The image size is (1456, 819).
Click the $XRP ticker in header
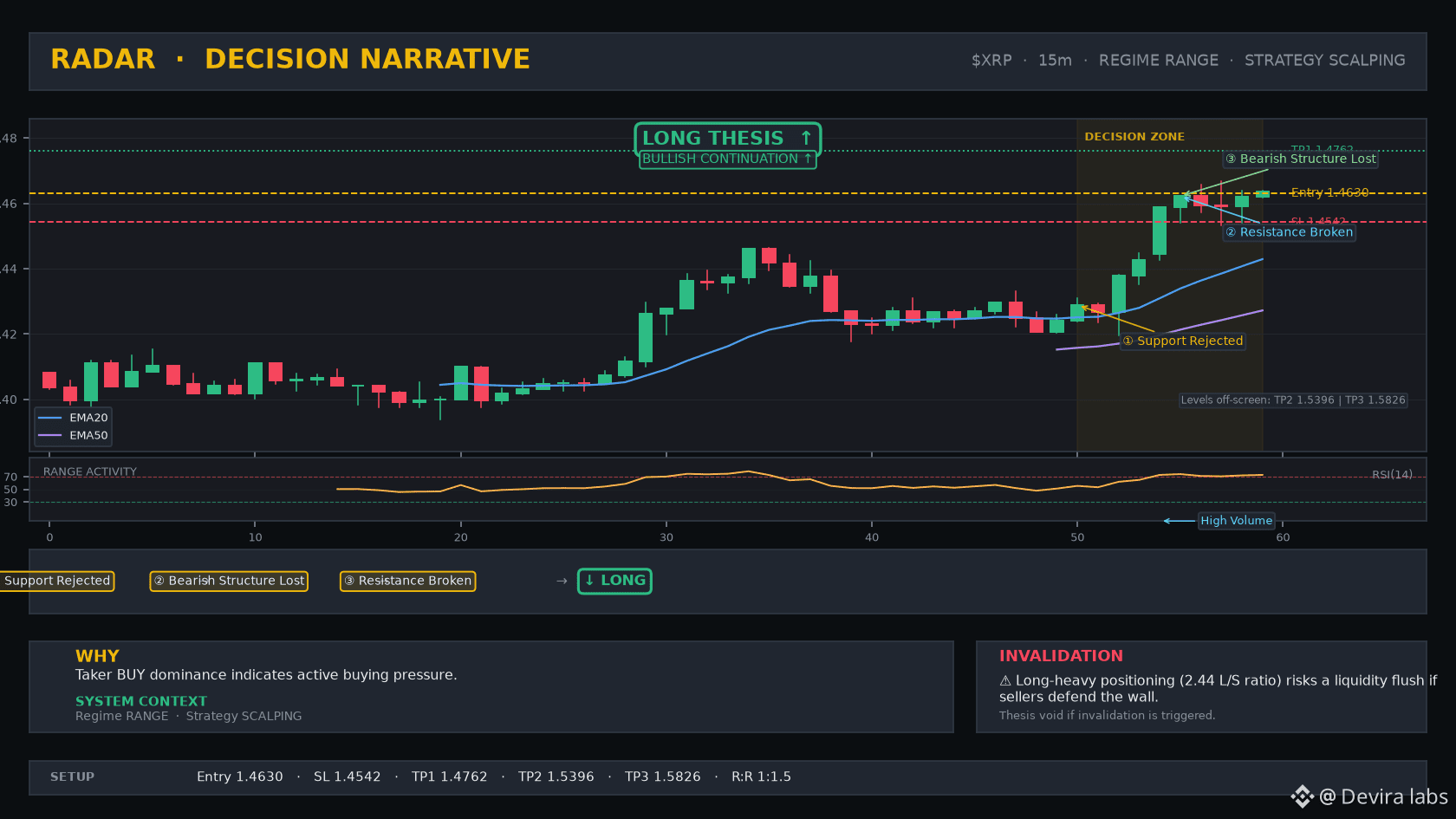tap(991, 61)
